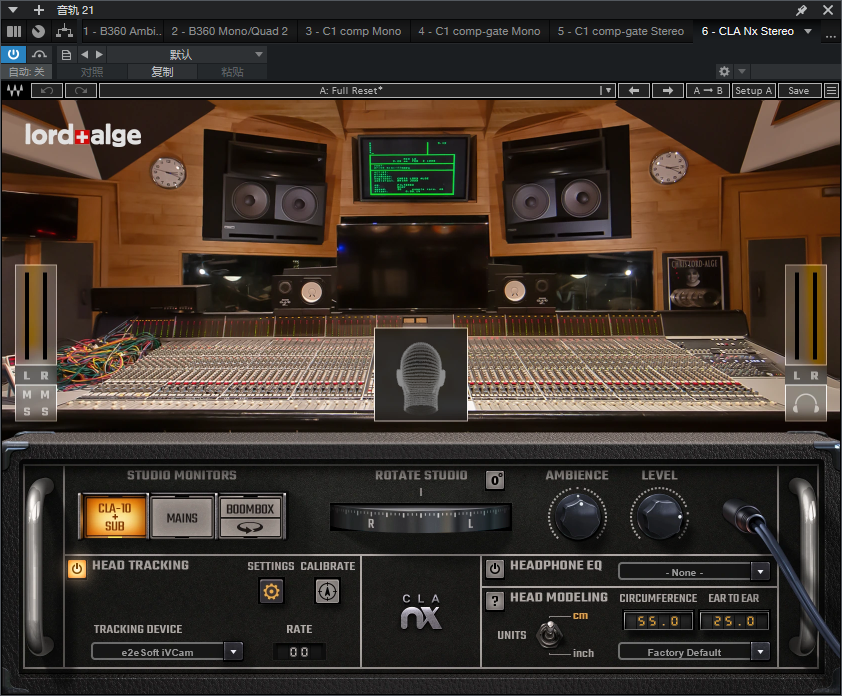Switch to the 1 - B360 Ambi.. tab
Image resolution: width=842 pixels, height=696 pixels.
[122, 31]
